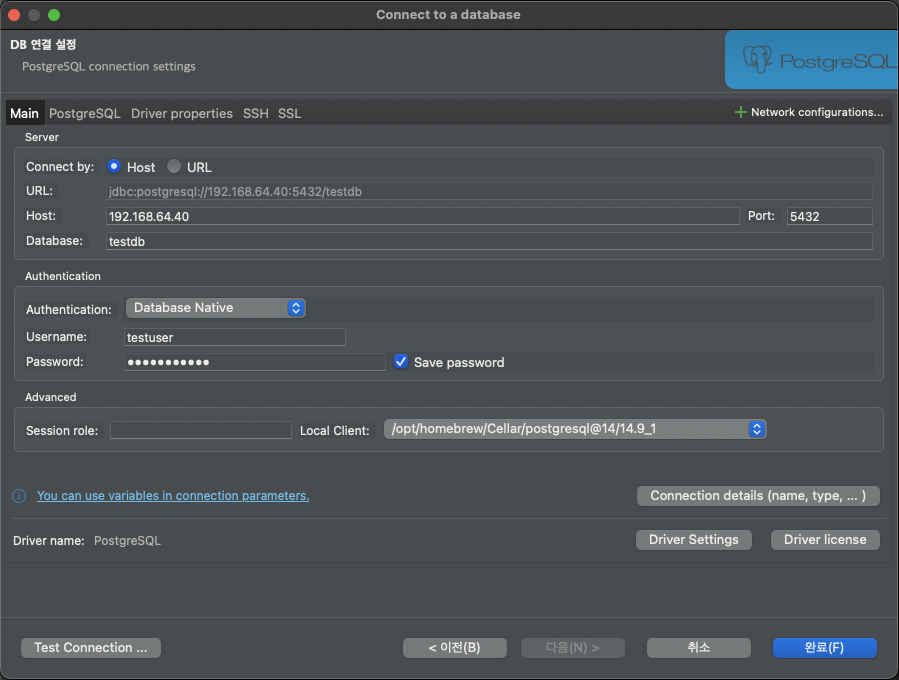Screen dimensions: 899x680
Task: Select the URL radio button
Action: pos(174,166)
